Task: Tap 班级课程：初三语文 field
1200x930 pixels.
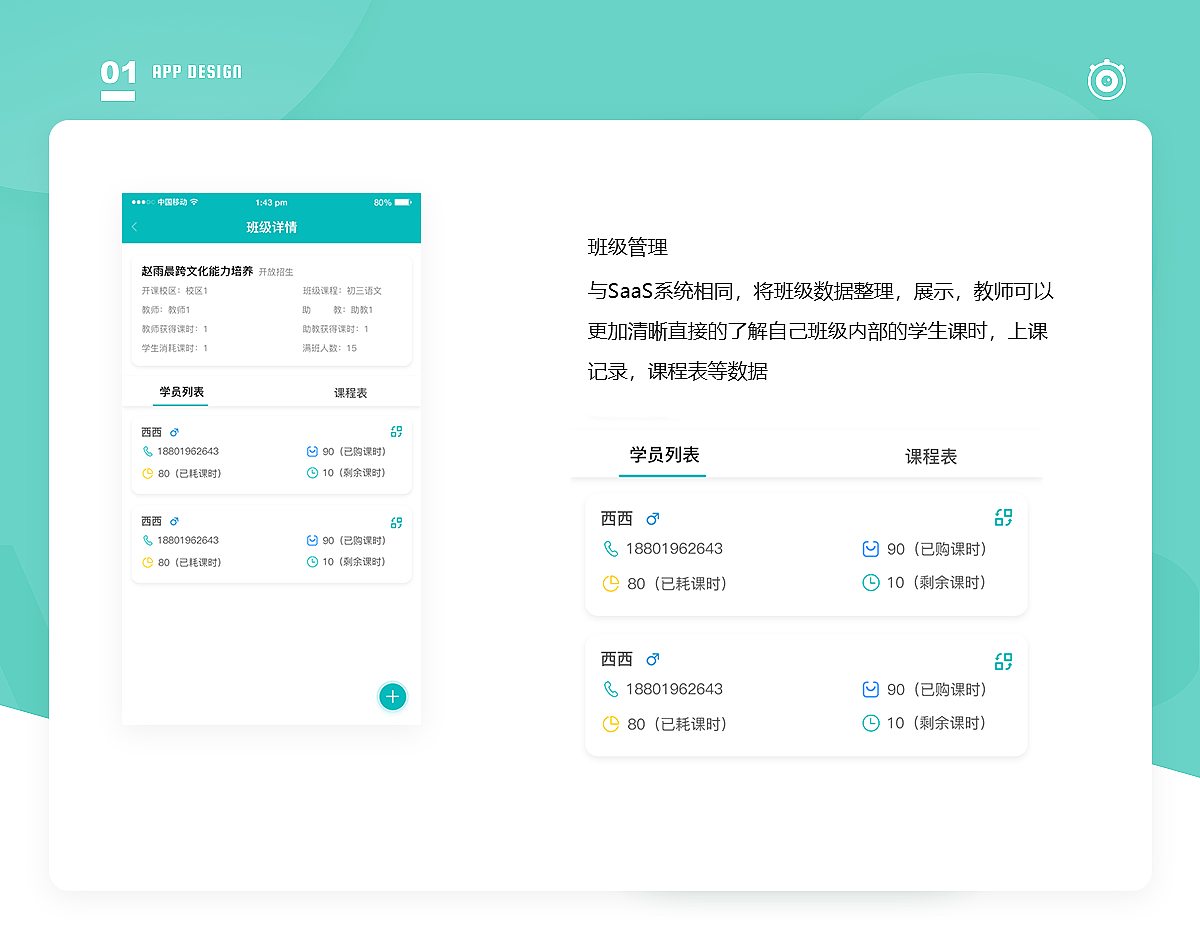Action: [x=342, y=291]
